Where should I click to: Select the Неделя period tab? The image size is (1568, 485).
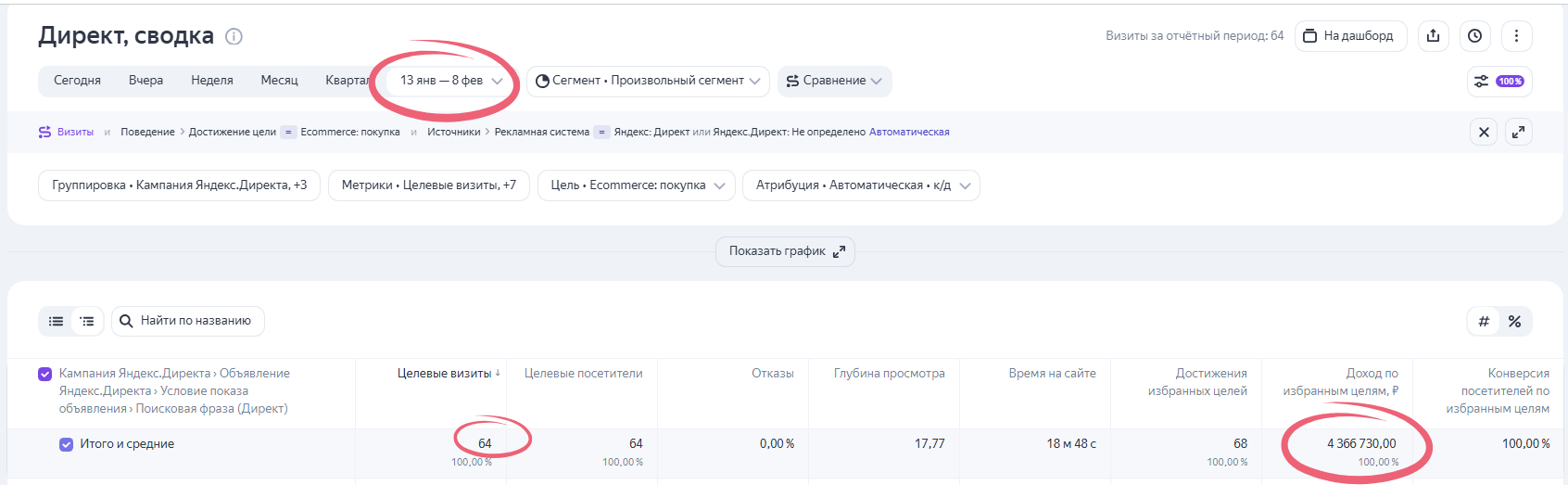[212, 81]
